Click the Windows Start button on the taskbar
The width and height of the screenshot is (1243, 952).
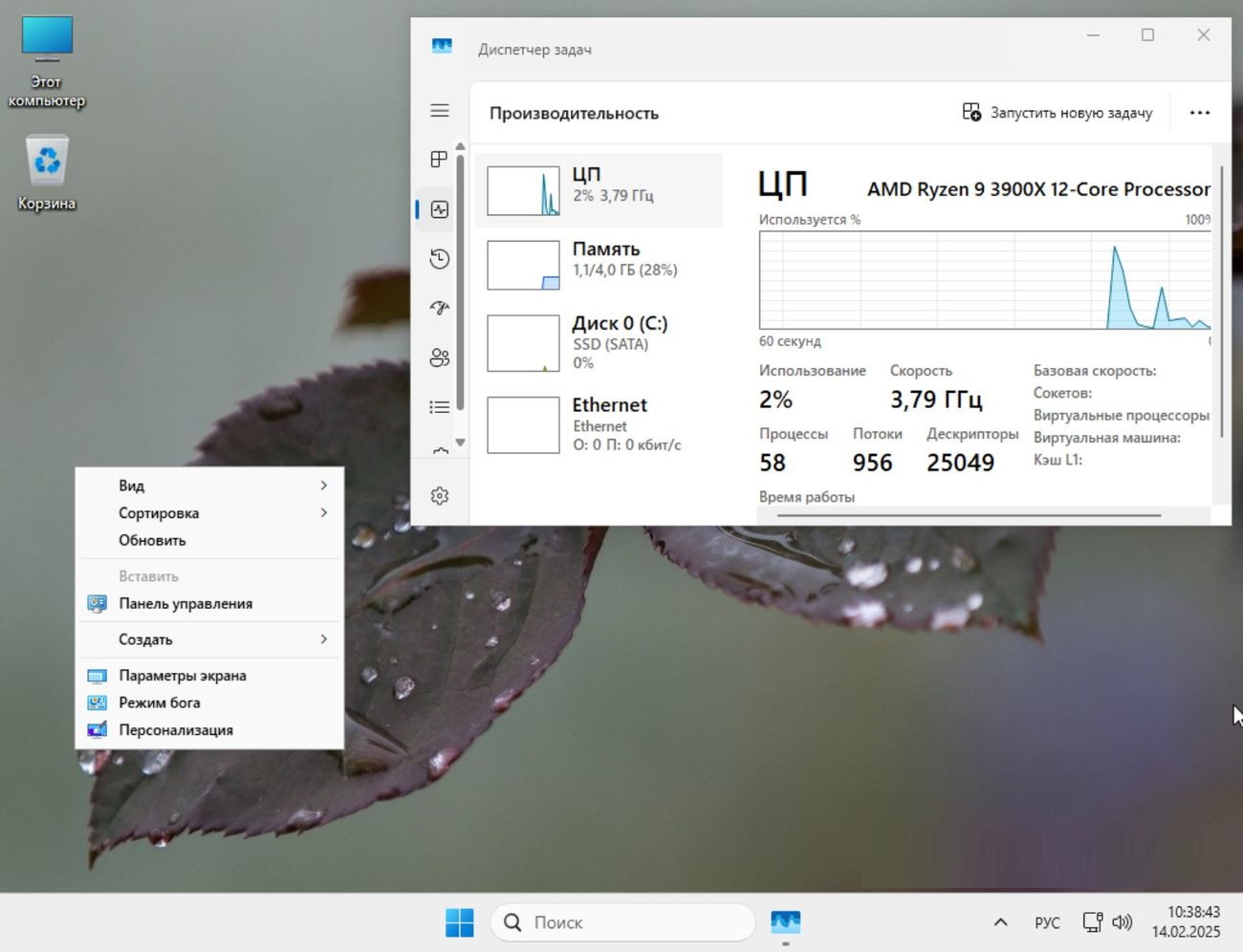click(x=460, y=922)
